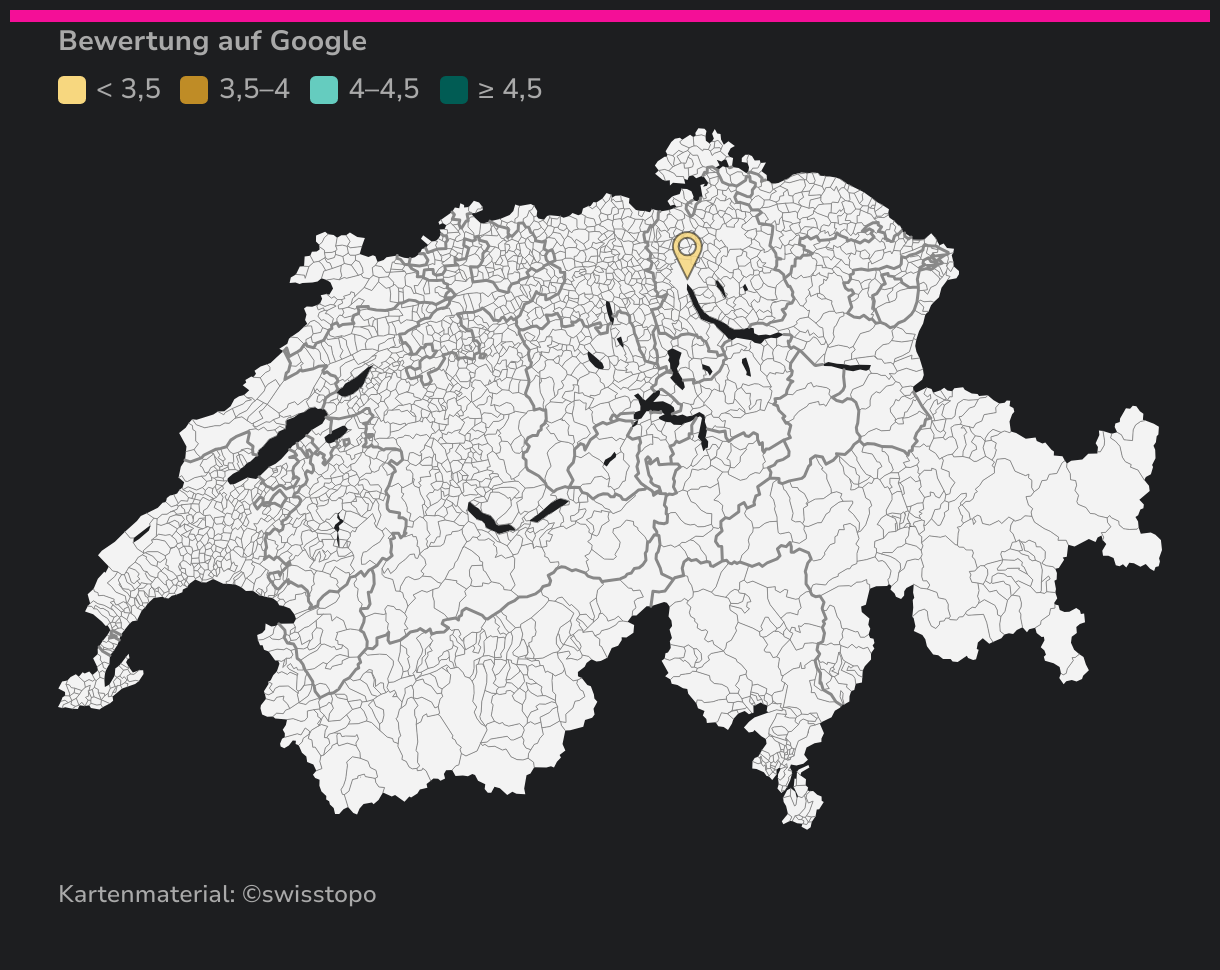Click the long Lake Zurich shape below the pin
The height and width of the screenshot is (970, 1220).
pyautogui.click(x=728, y=324)
